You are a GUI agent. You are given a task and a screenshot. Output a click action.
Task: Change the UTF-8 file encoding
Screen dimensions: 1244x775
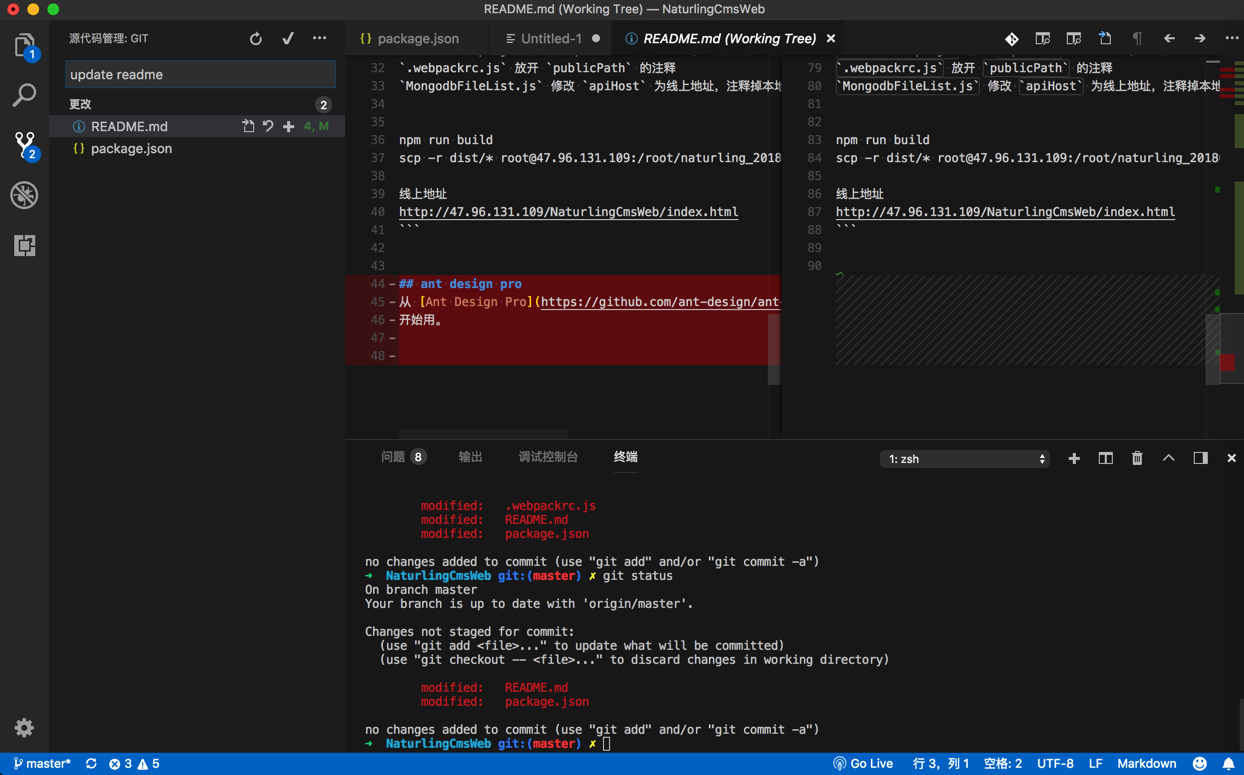[x=1055, y=764]
